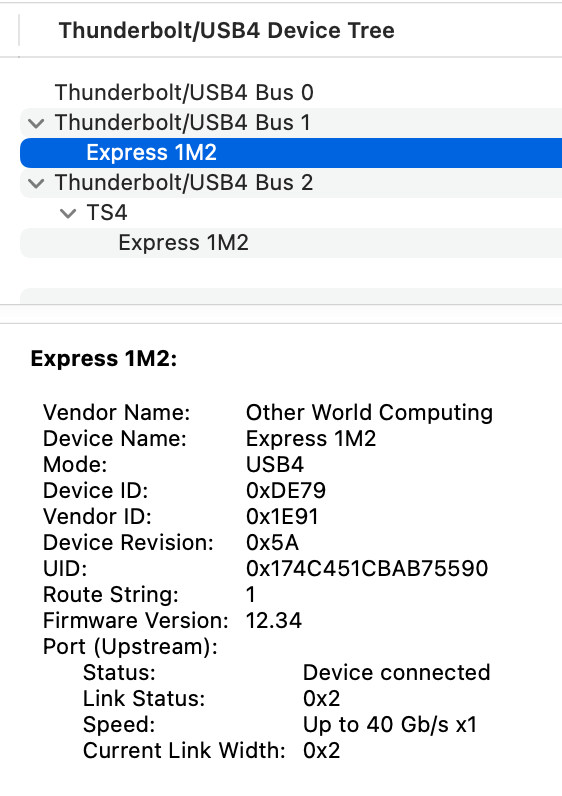Click the Mode: label
The image size is (562, 796).
click(x=75, y=465)
